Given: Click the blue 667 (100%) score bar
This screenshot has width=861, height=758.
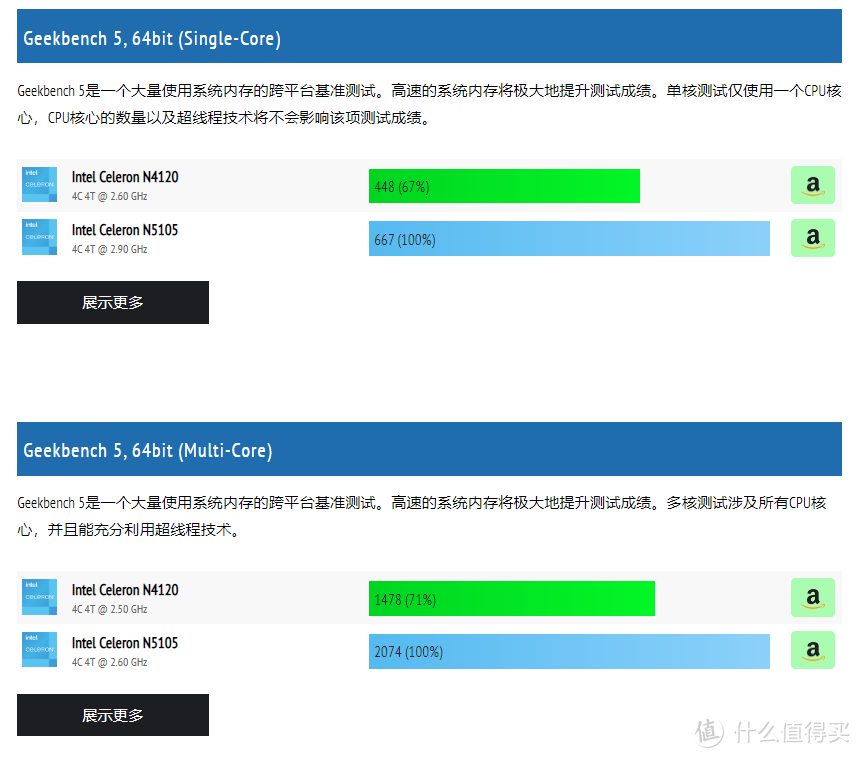Looking at the screenshot, I should 569,239.
